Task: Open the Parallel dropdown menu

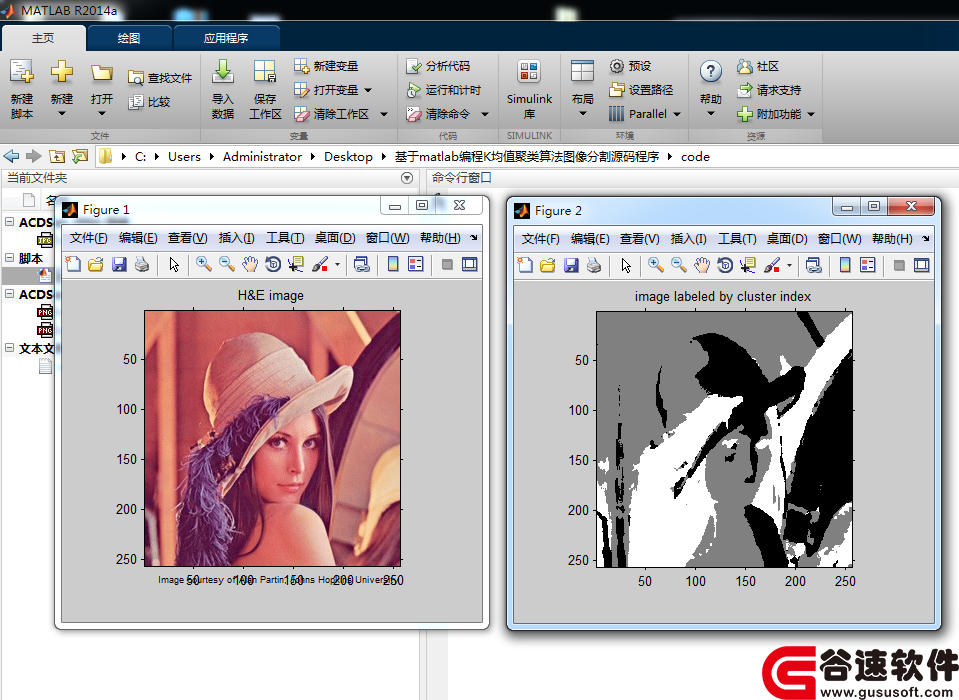Action: click(677, 114)
